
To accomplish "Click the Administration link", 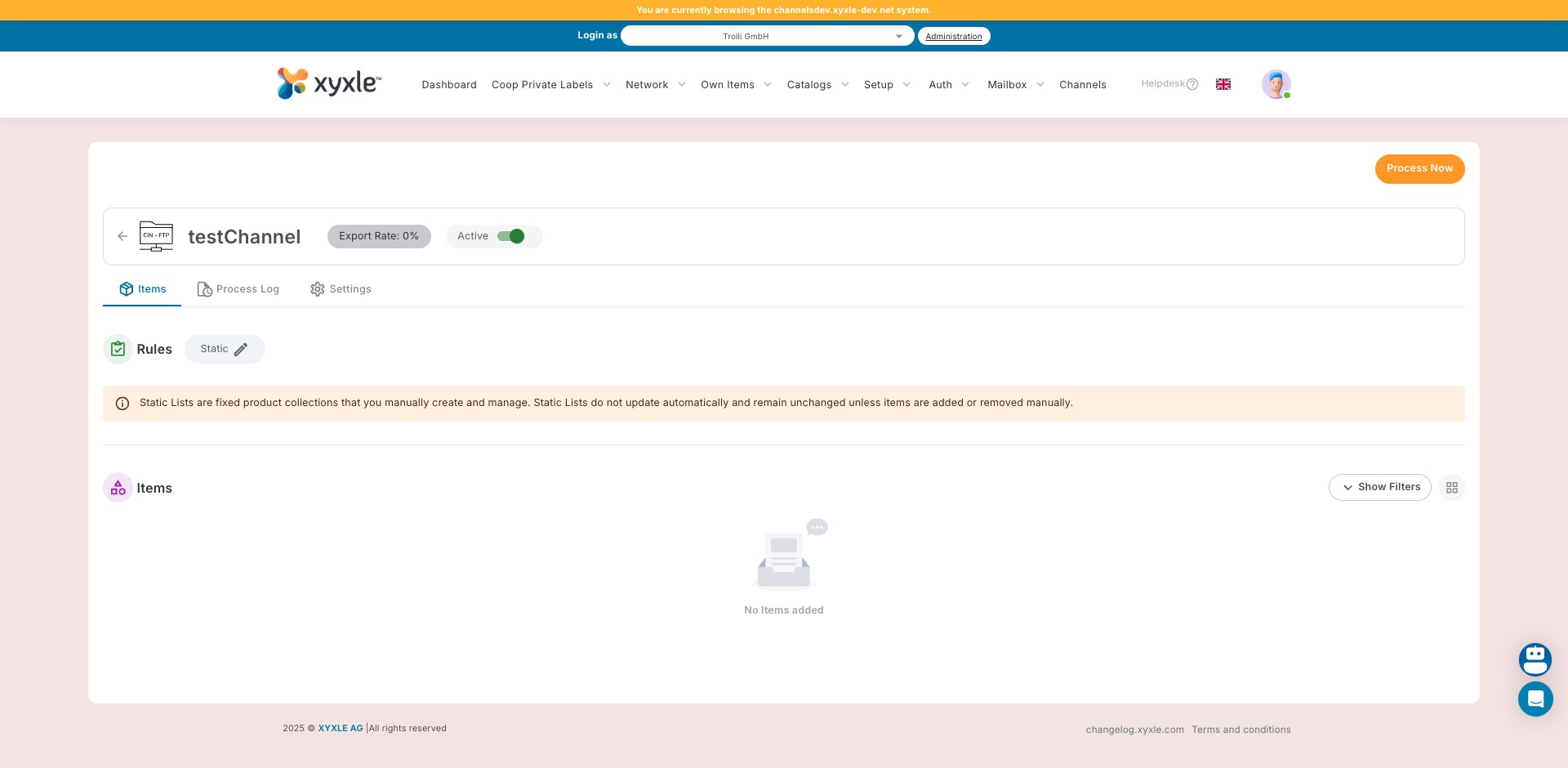I will (953, 36).
